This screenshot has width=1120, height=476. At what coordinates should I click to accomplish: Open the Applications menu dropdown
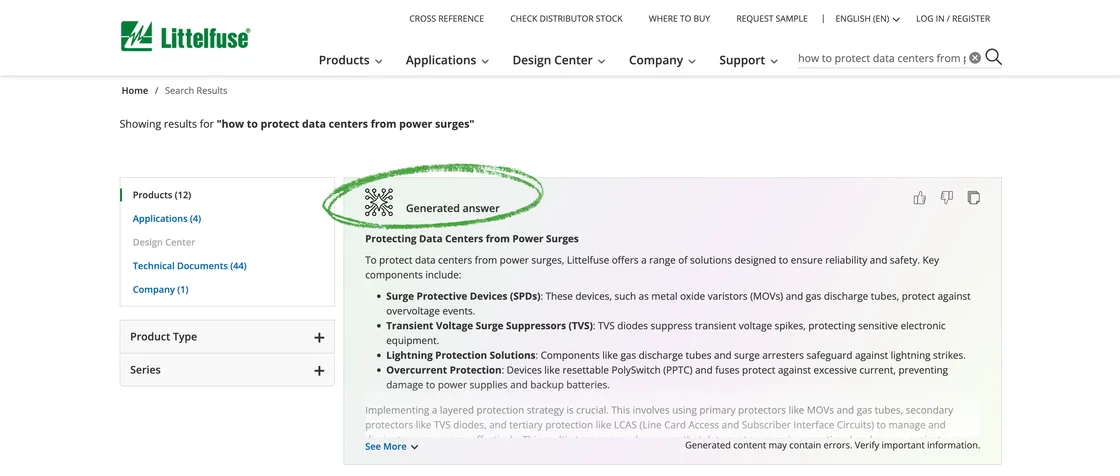point(447,60)
